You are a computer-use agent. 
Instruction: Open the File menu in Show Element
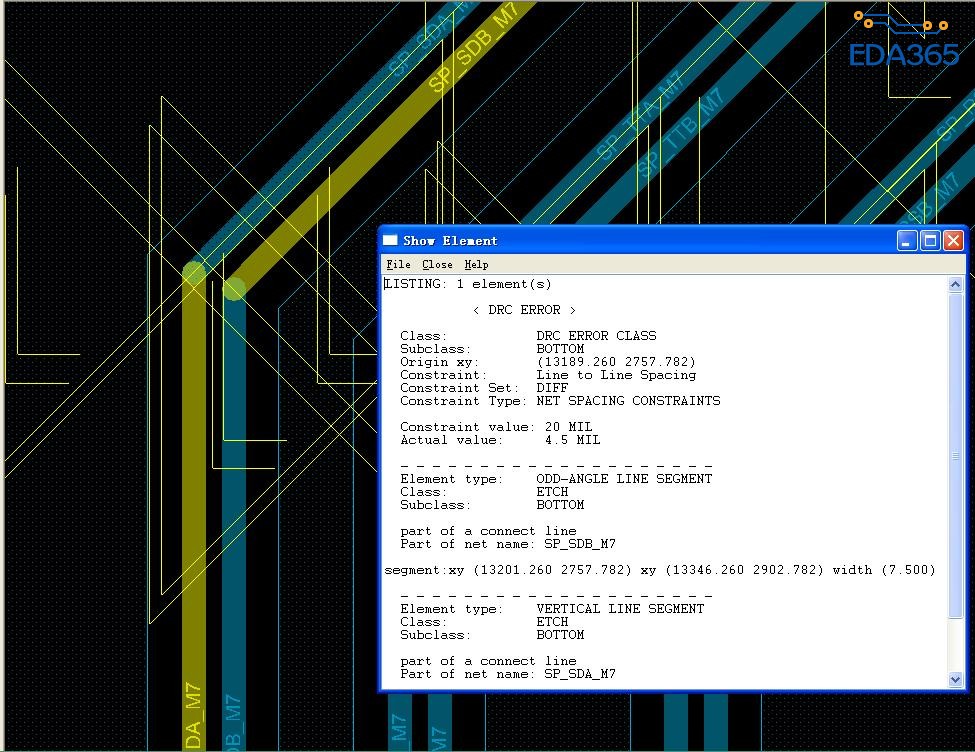398,264
